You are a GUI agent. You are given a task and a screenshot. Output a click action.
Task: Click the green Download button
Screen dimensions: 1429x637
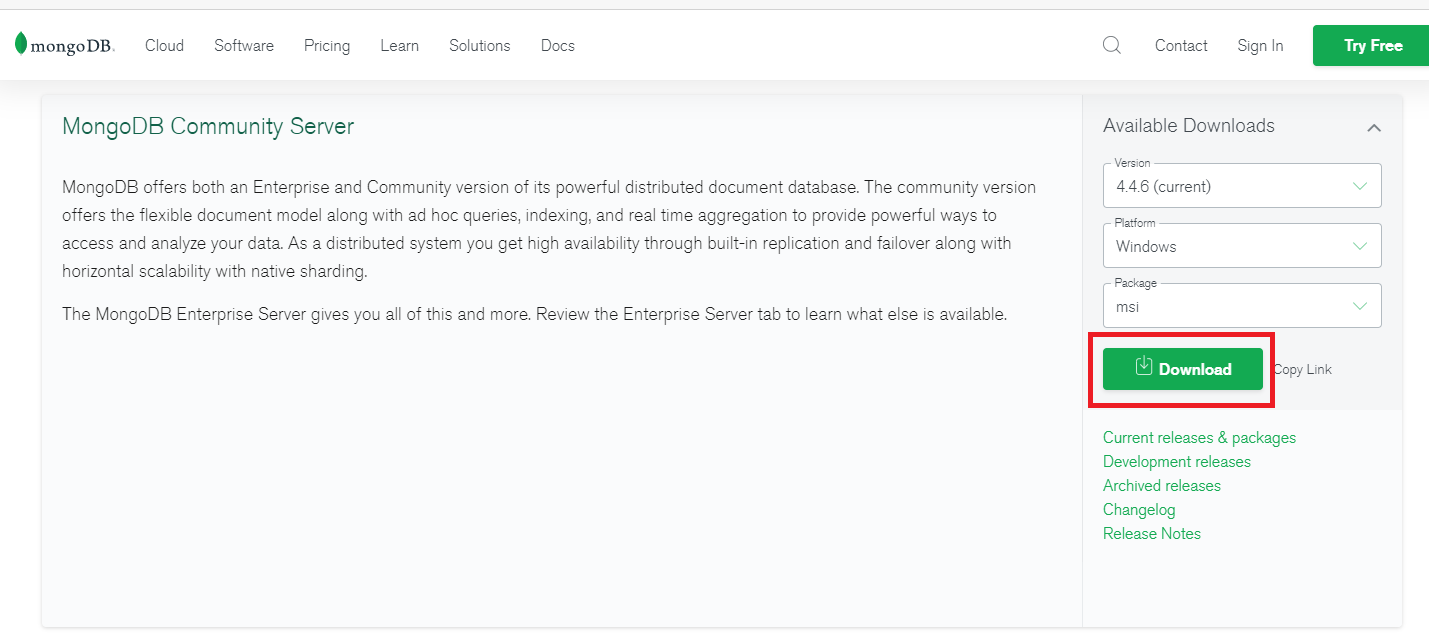point(1183,369)
